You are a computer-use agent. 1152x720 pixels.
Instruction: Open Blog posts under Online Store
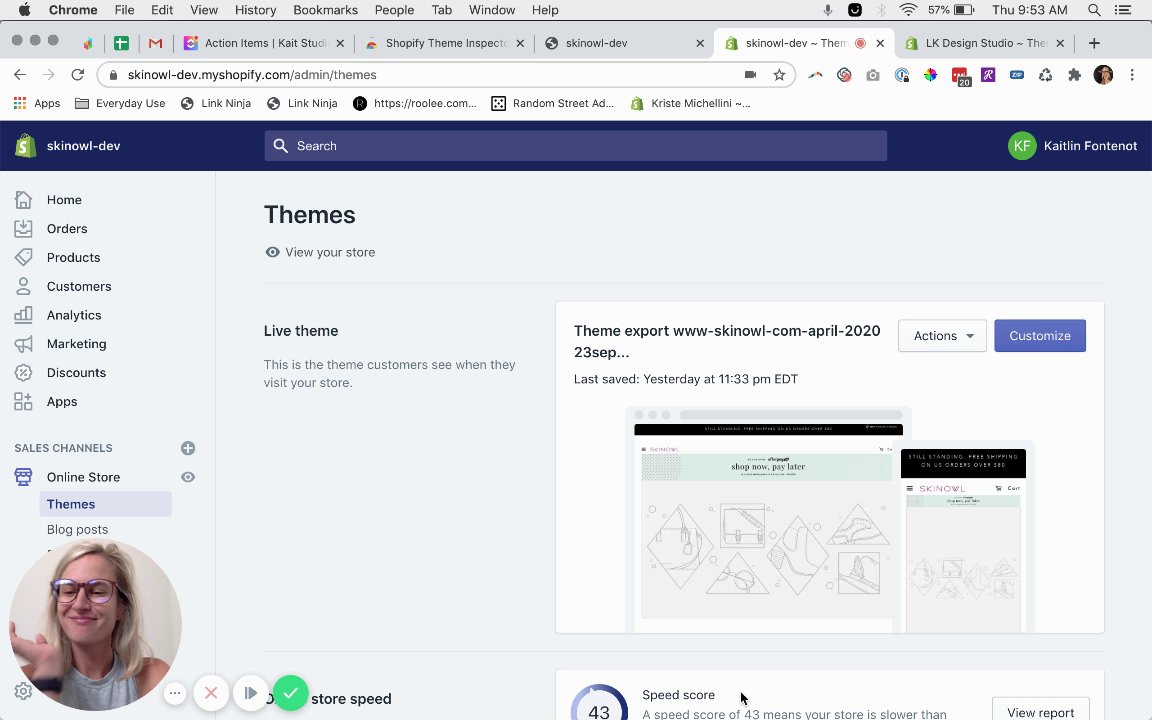[77, 529]
